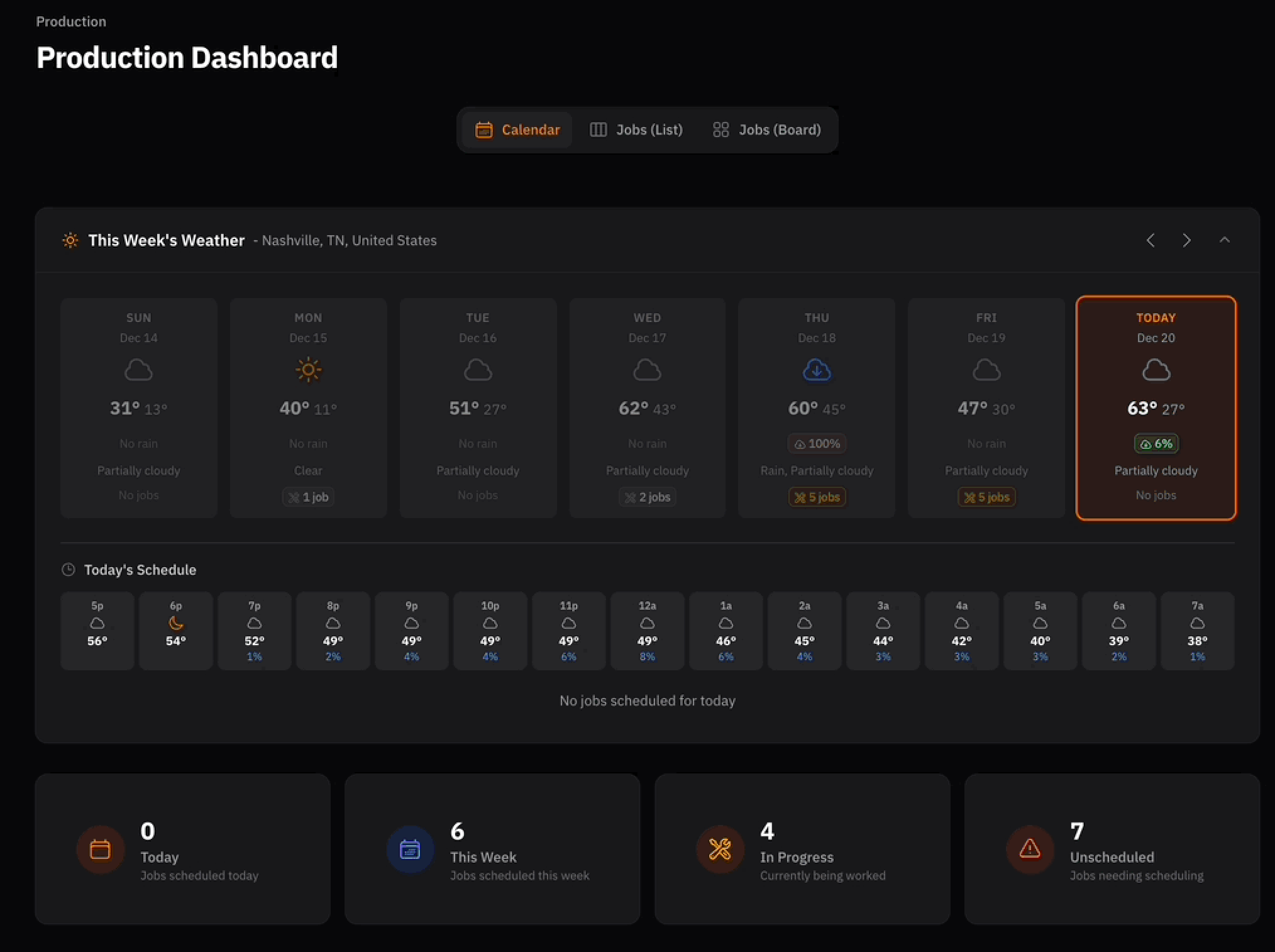Image resolution: width=1275 pixels, height=952 pixels.
Task: Click the rain download icon for Thursday Dec 18
Action: 816,370
